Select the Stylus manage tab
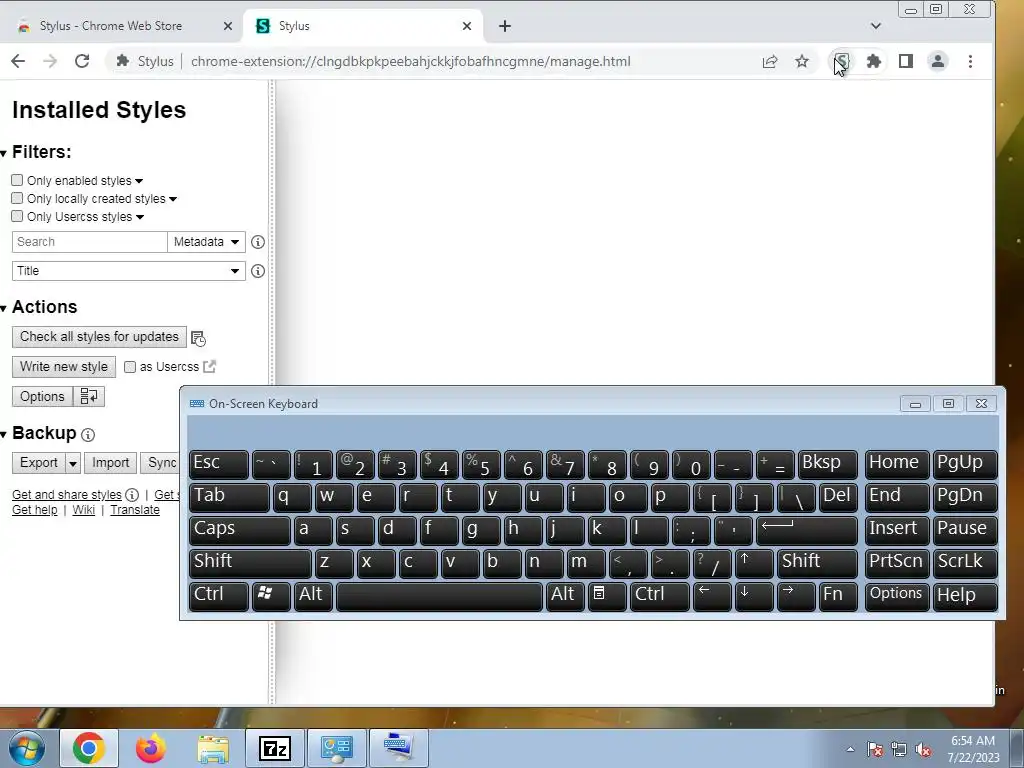1024x768 pixels. coord(363,26)
